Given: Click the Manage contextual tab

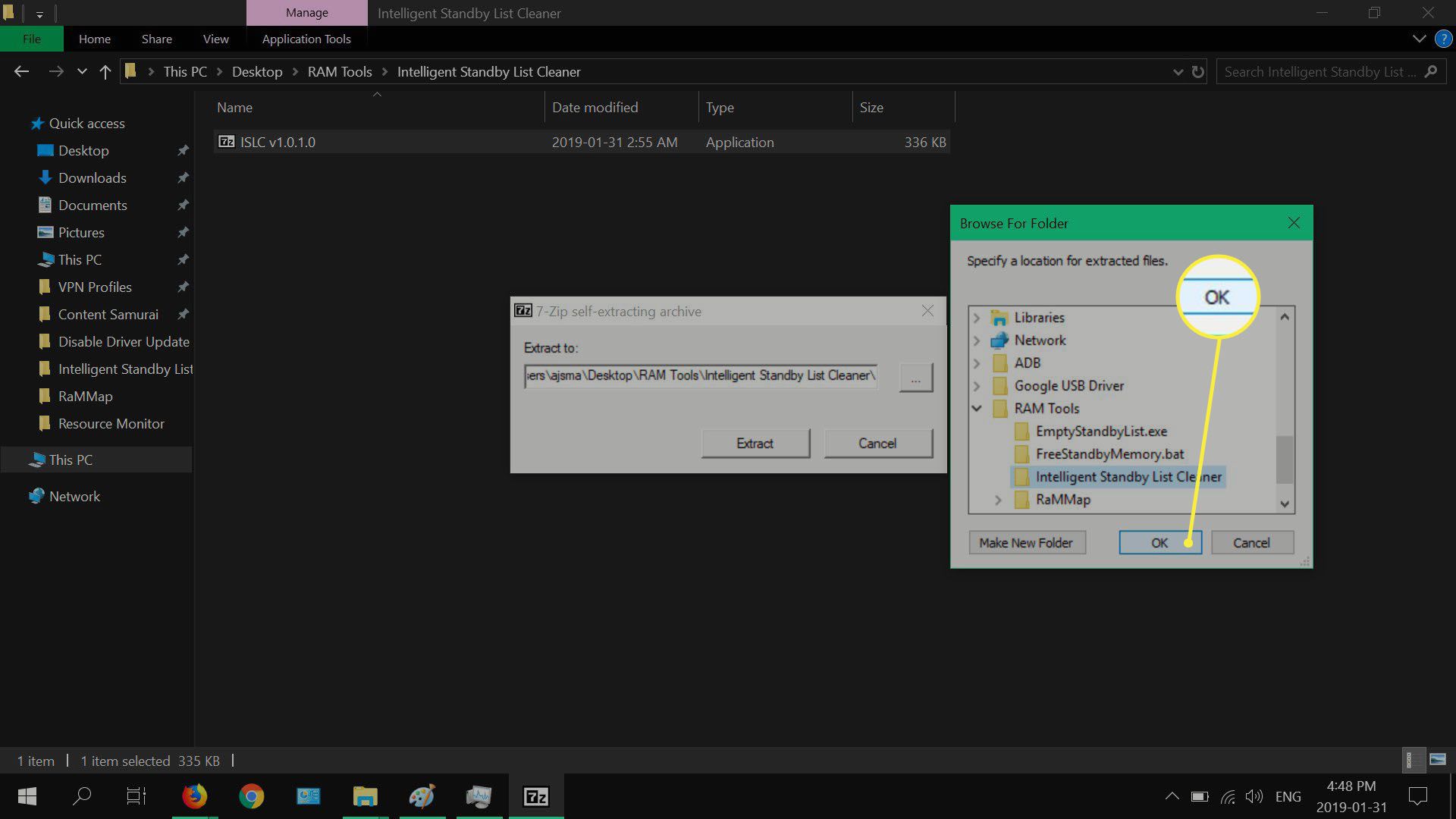Looking at the screenshot, I should [306, 13].
